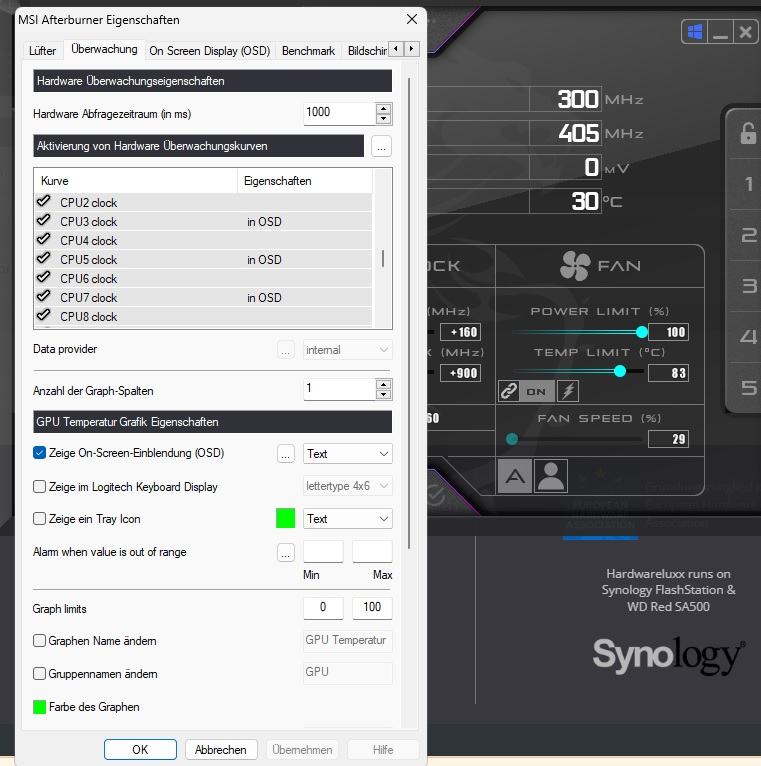Image resolution: width=761 pixels, height=766 pixels.
Task: Open the Tray Icon Text dropdown
Action: [347, 519]
